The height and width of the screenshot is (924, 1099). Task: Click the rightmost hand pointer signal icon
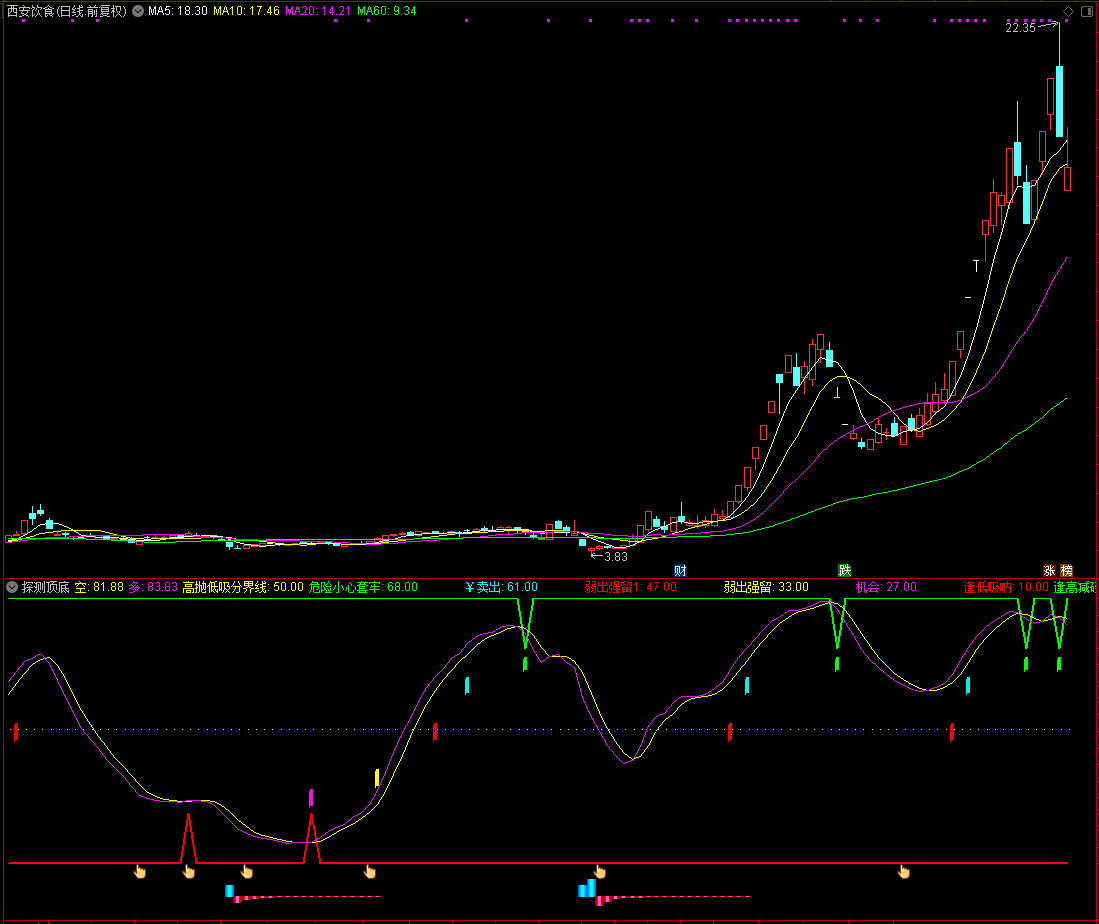pyautogui.click(x=904, y=871)
